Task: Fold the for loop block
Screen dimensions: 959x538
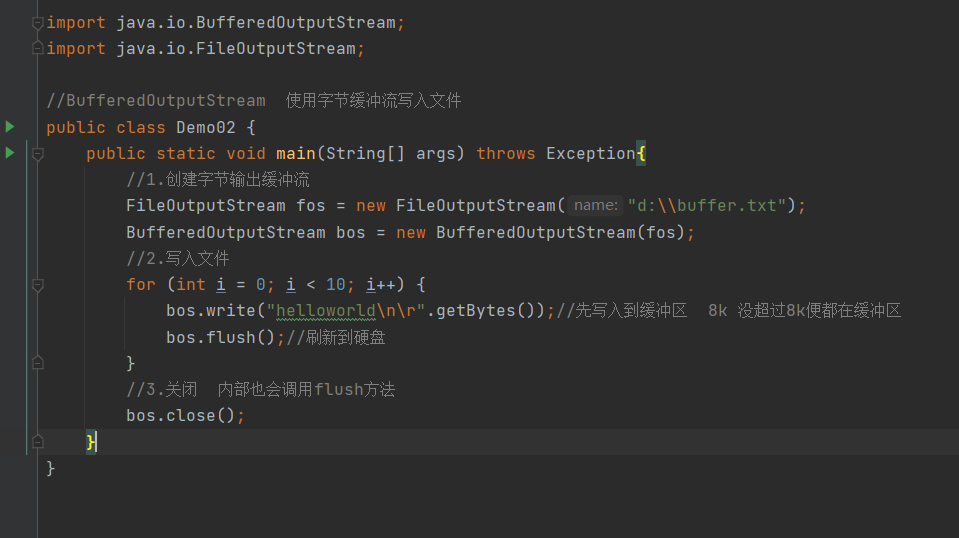Action: (37, 285)
